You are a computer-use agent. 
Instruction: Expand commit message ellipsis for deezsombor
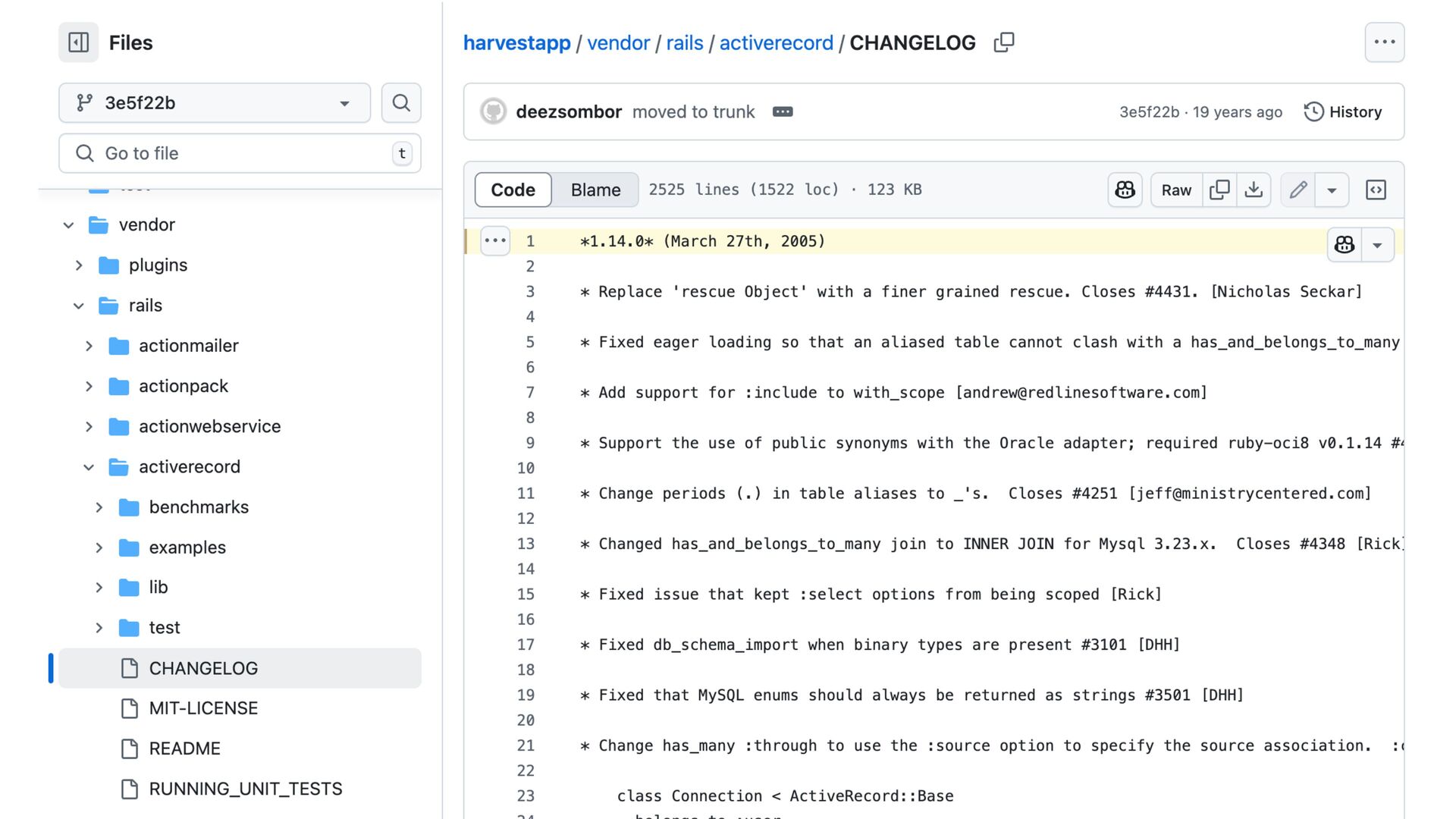pos(783,112)
